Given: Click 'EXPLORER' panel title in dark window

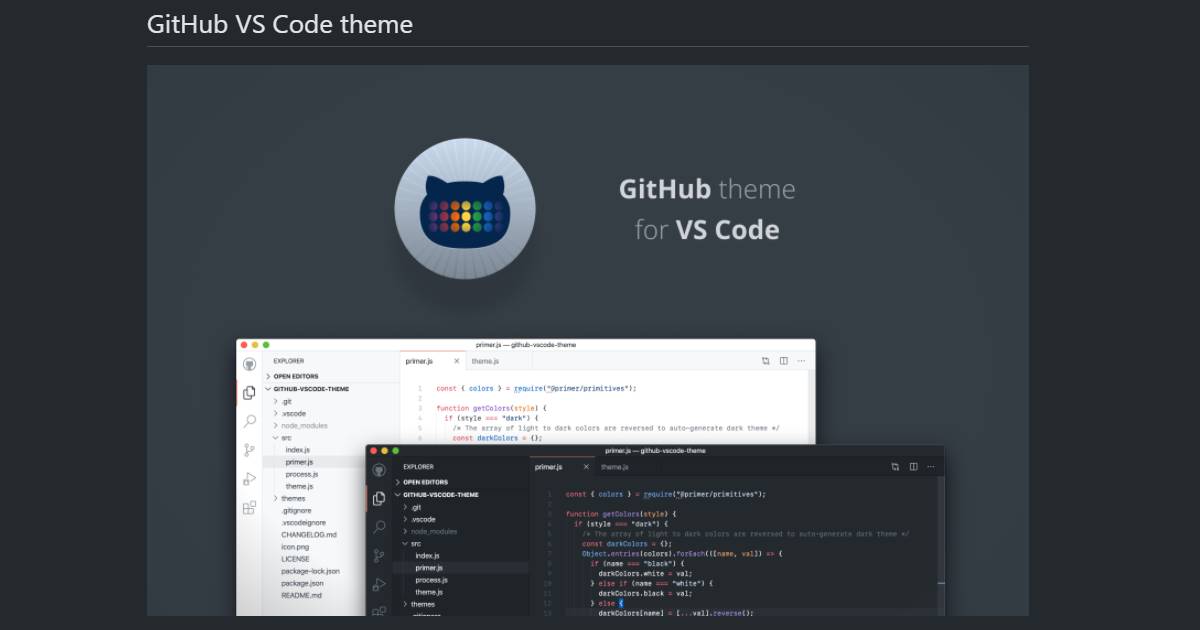Looking at the screenshot, I should (x=418, y=467).
